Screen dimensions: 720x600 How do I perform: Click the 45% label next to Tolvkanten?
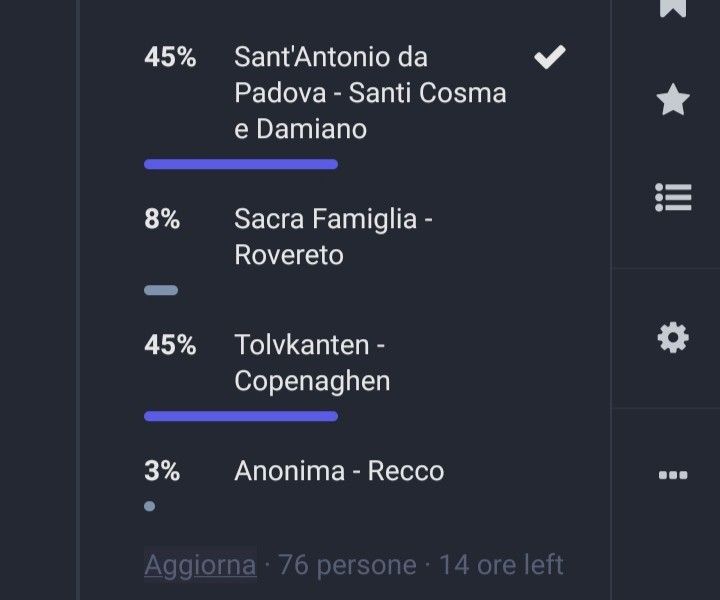pyautogui.click(x=170, y=345)
